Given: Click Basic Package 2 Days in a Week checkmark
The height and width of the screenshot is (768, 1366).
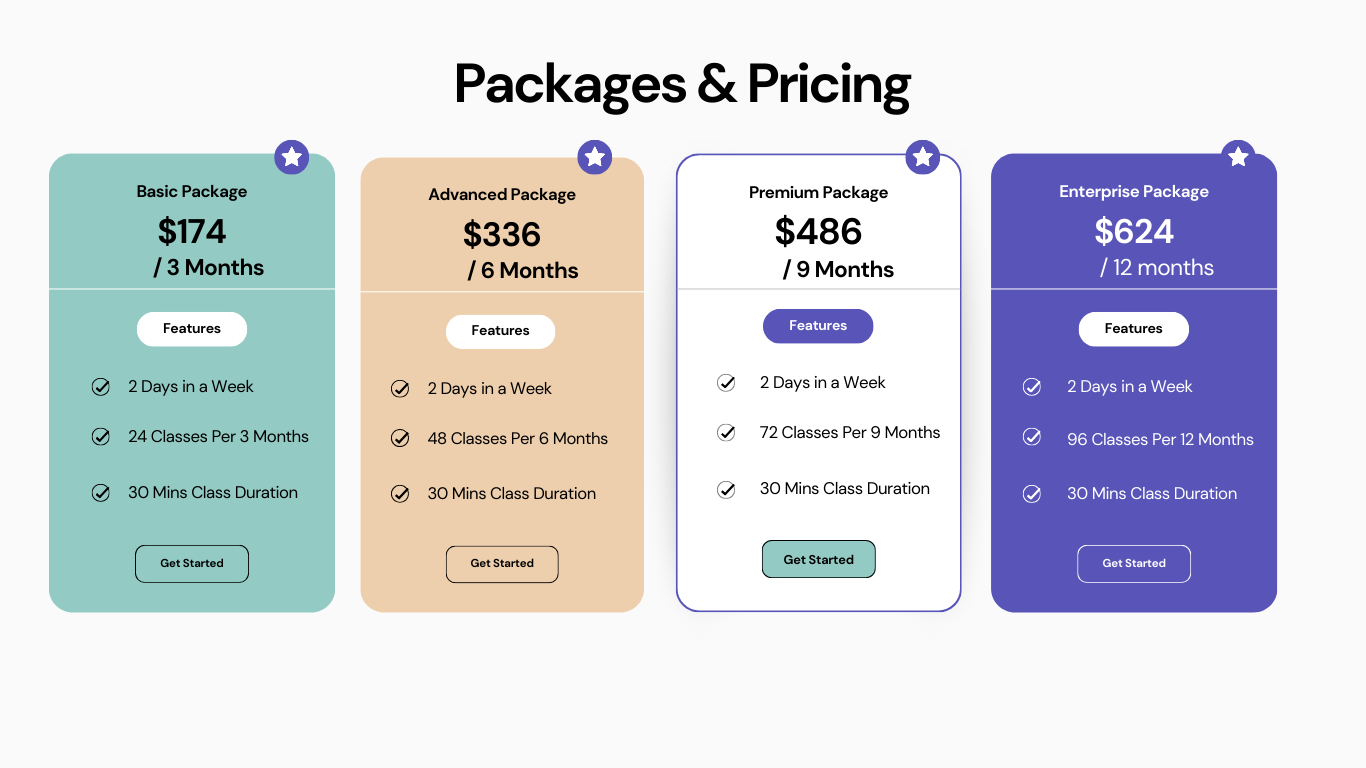Looking at the screenshot, I should [x=101, y=387].
